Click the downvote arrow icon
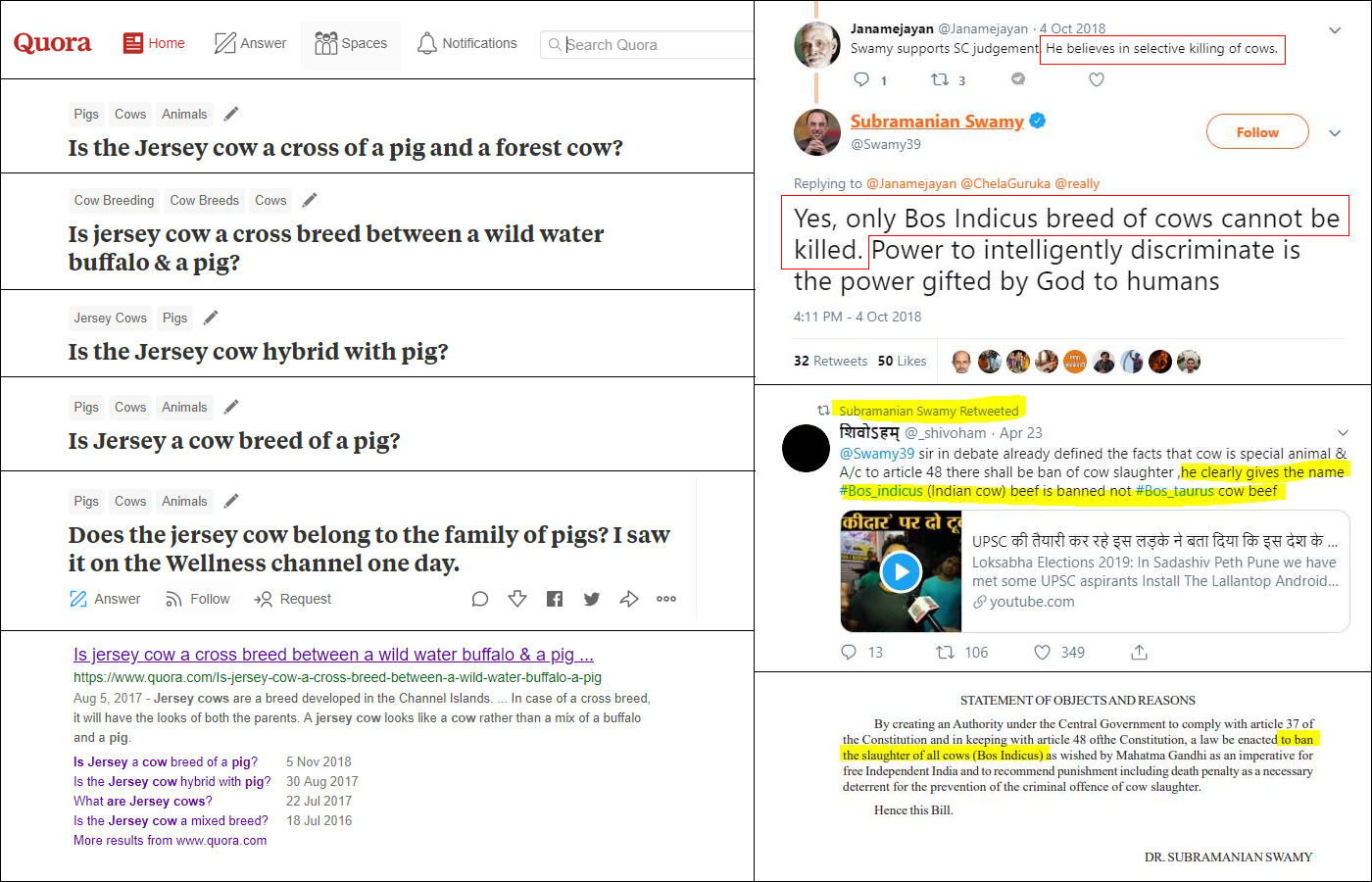The width and height of the screenshot is (1372, 882). tap(517, 599)
